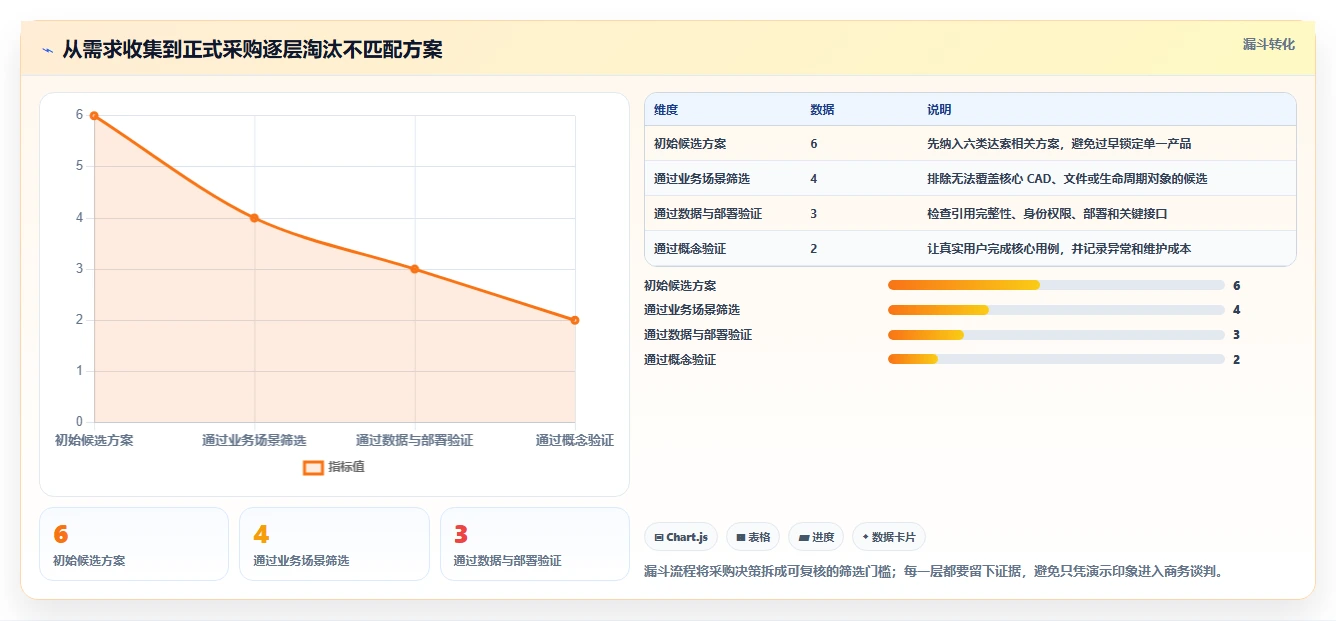Click the 说明 table column header
The width and height of the screenshot is (1336, 621).
[939, 110]
